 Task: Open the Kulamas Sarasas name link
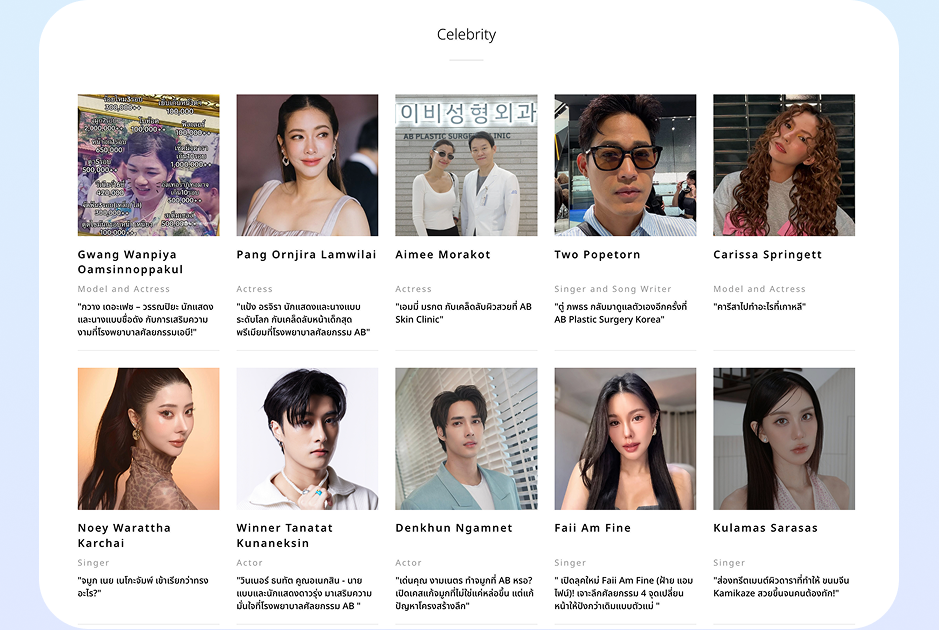point(765,528)
